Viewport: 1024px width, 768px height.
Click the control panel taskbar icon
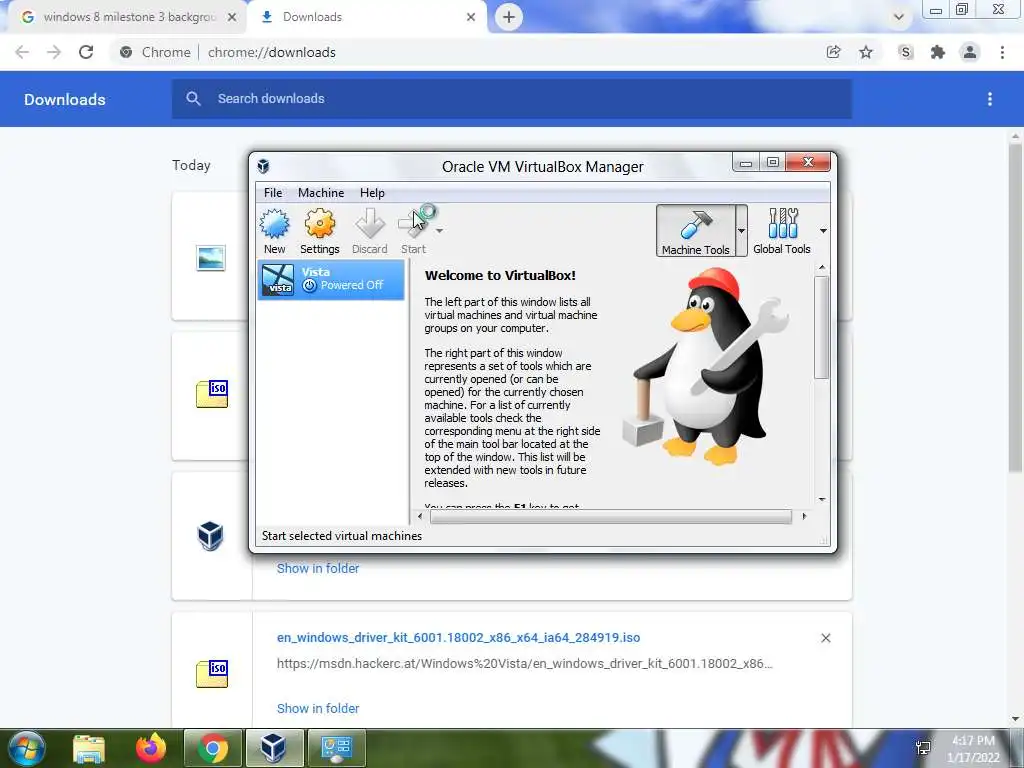[336, 748]
